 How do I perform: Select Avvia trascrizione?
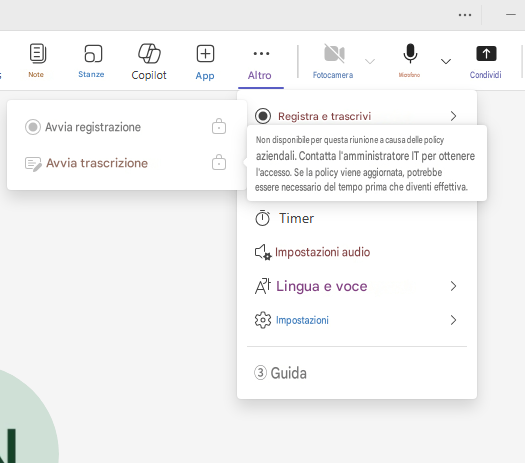coord(126,163)
